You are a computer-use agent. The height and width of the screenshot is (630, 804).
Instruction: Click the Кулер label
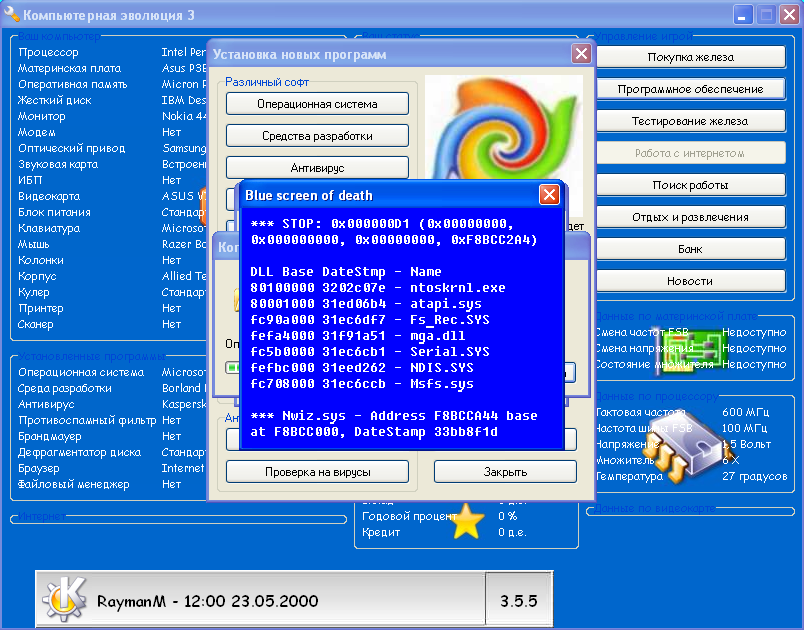click(x=33, y=292)
